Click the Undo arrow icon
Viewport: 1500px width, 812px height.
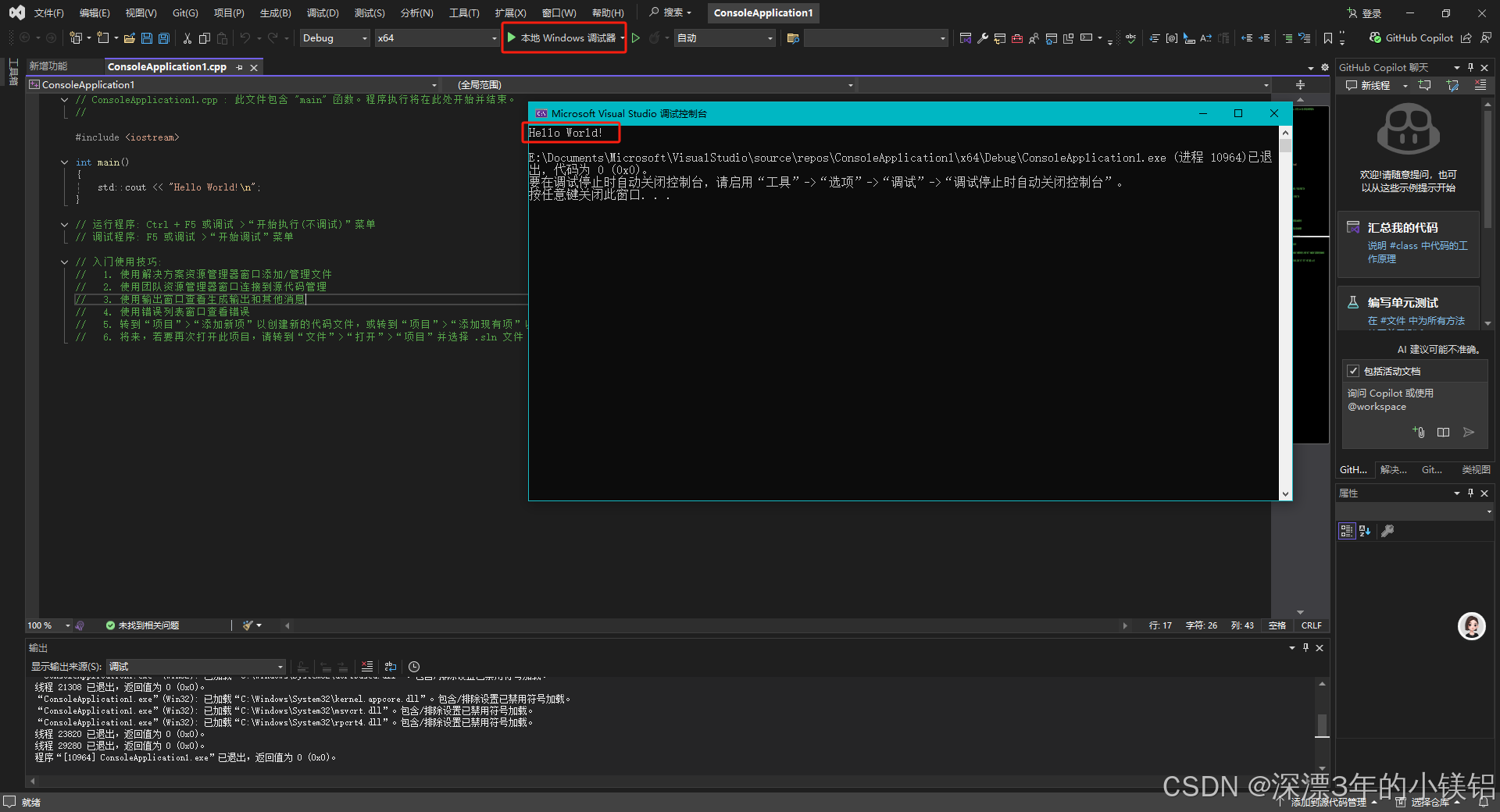(x=245, y=37)
